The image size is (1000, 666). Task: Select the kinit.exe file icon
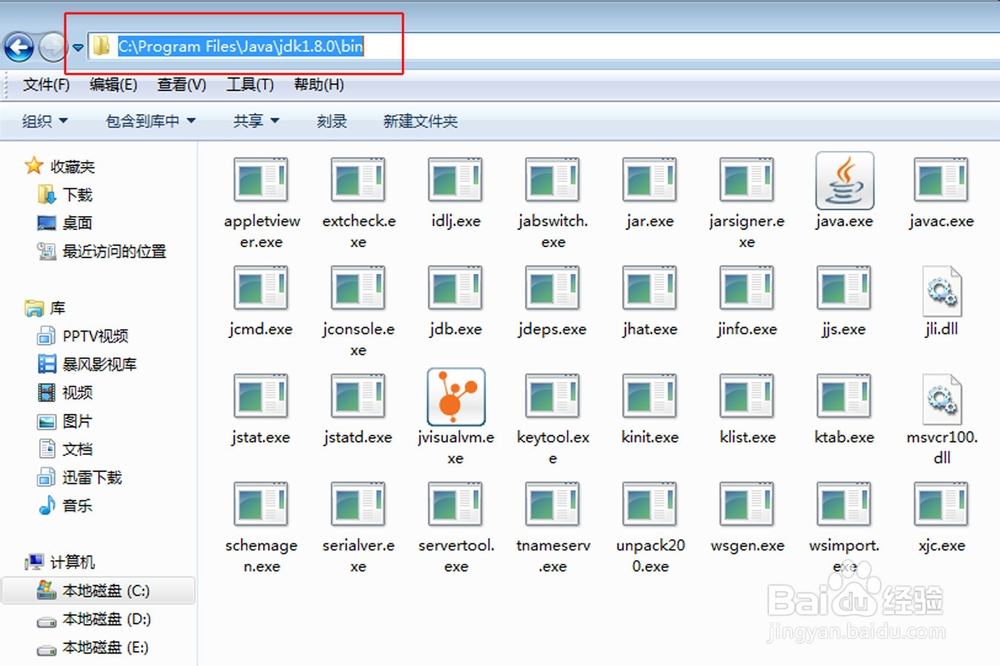[649, 396]
